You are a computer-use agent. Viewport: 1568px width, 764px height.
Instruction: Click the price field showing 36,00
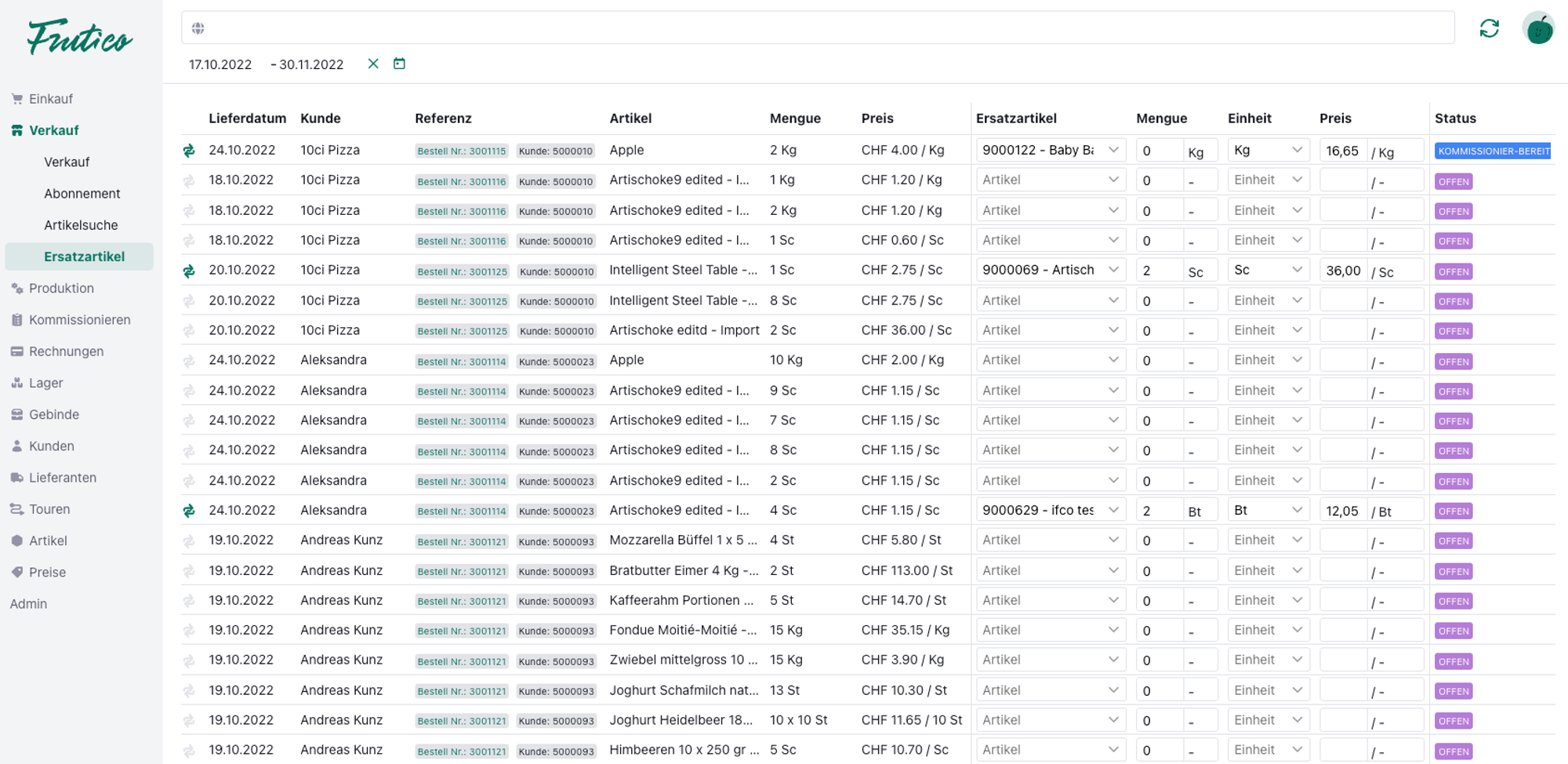(x=1343, y=271)
